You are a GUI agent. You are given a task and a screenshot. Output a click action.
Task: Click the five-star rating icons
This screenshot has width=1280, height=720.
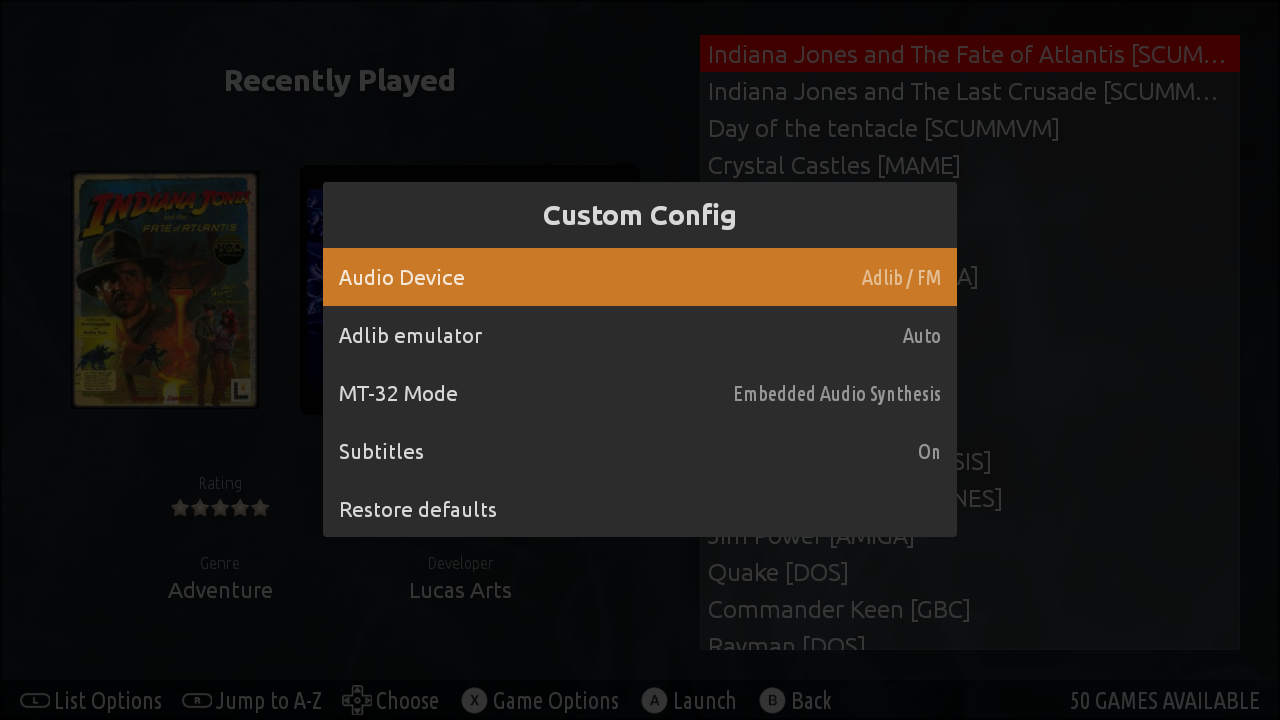pyautogui.click(x=220, y=508)
